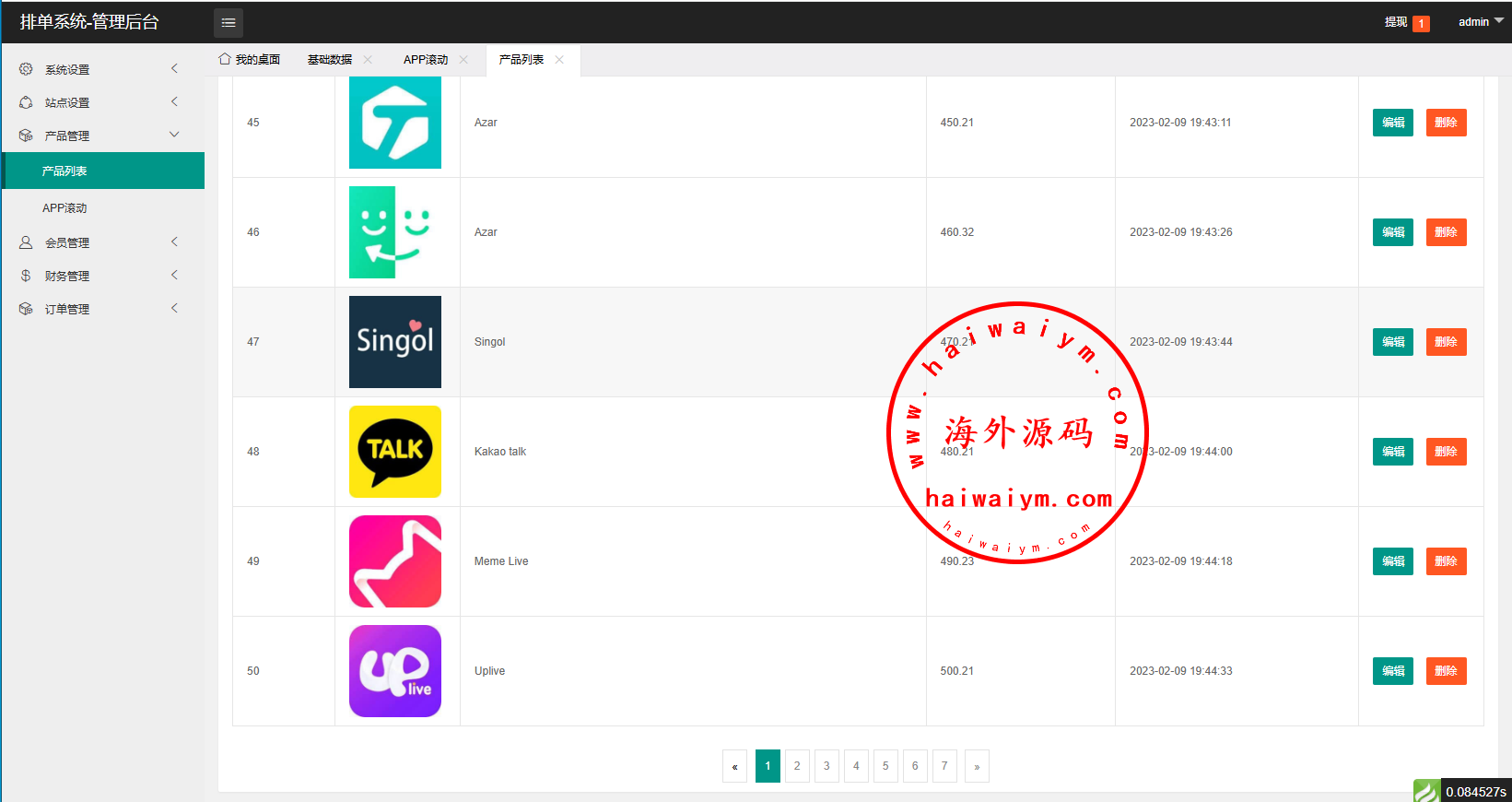Jump to page 6 in the pagination
The height and width of the screenshot is (802, 1512).
tap(915, 766)
